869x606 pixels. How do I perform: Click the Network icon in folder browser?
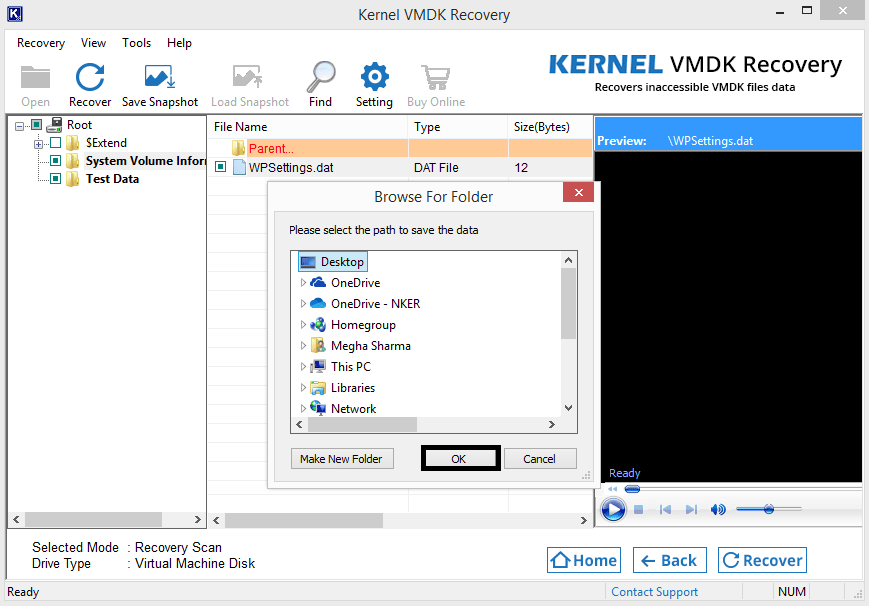coord(318,408)
